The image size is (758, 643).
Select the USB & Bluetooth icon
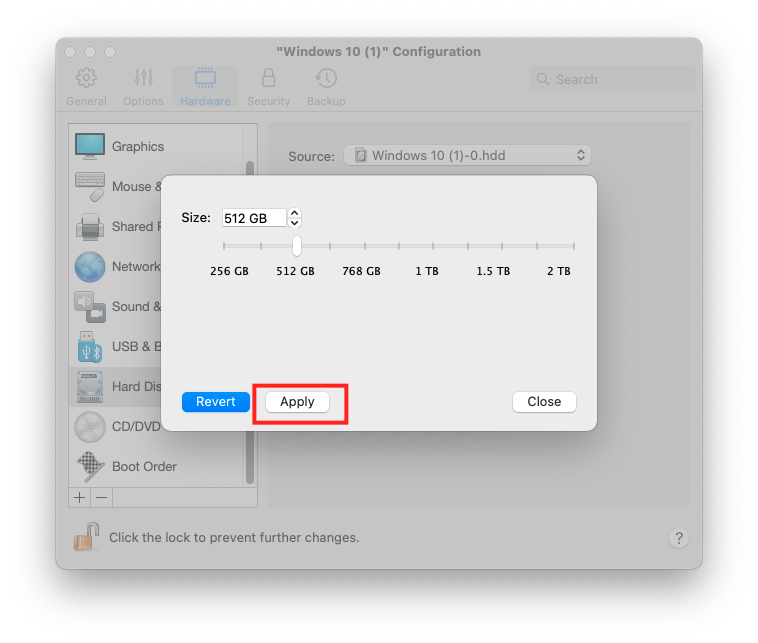pyautogui.click(x=90, y=346)
